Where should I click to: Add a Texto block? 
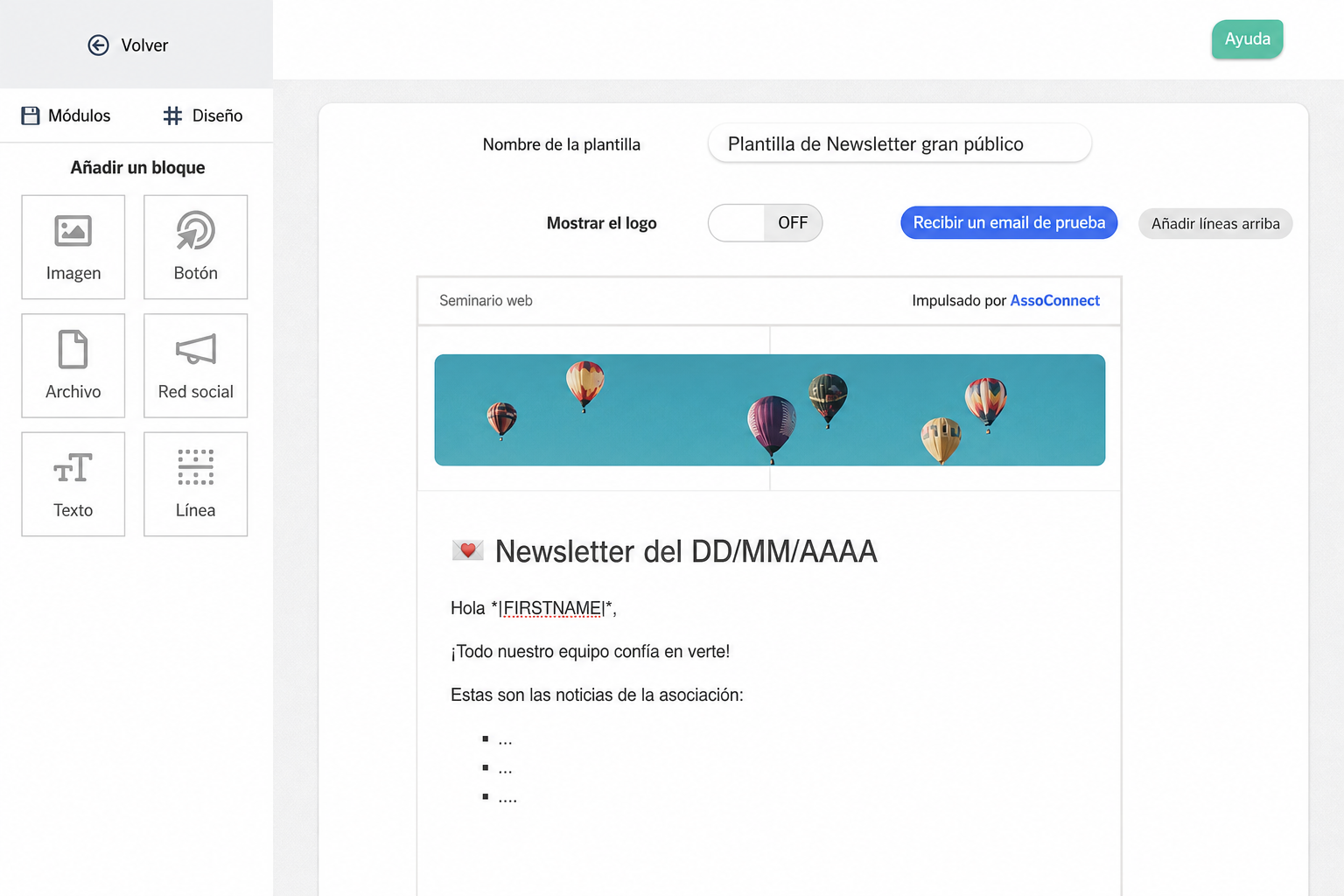(73, 484)
